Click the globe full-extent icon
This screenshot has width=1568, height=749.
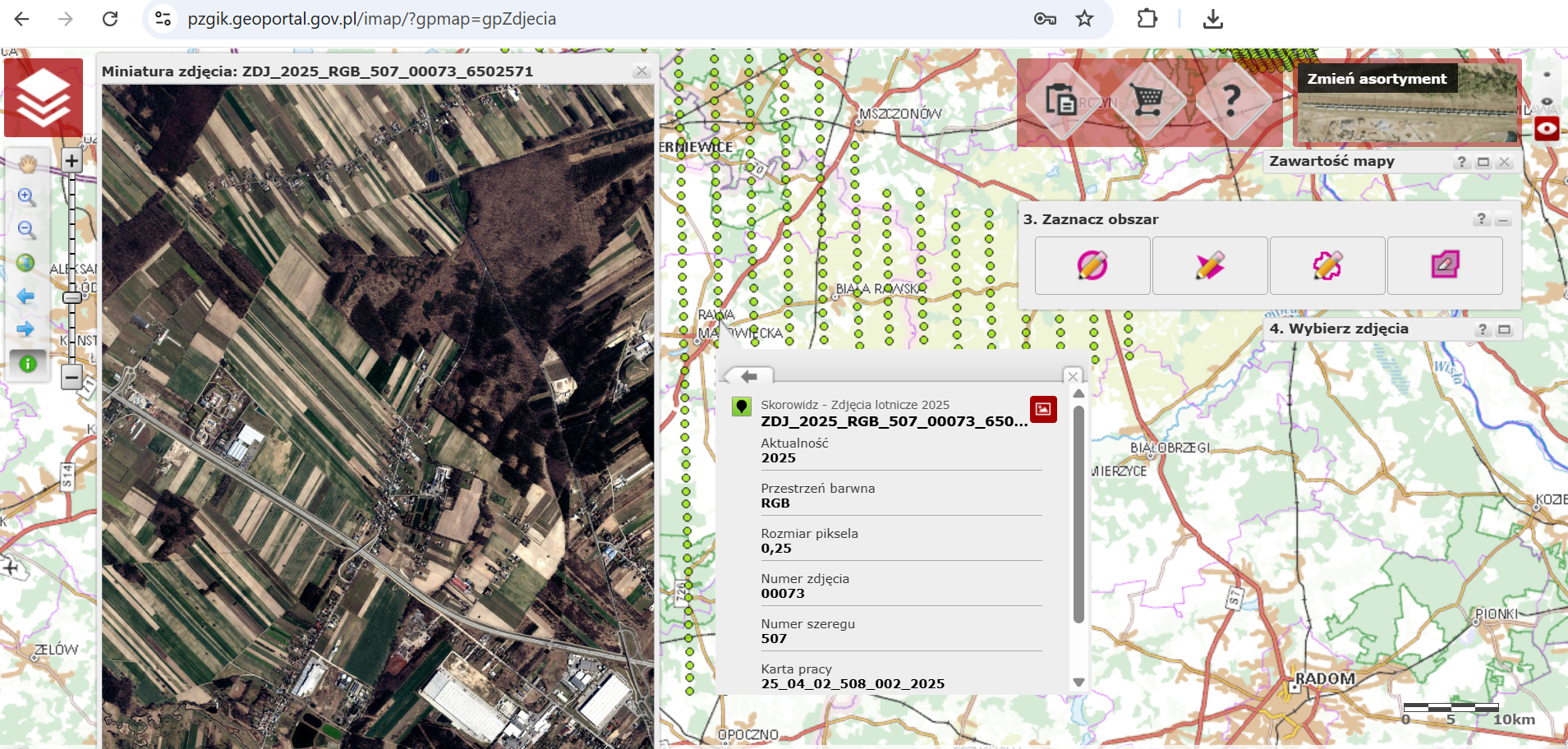click(x=26, y=263)
